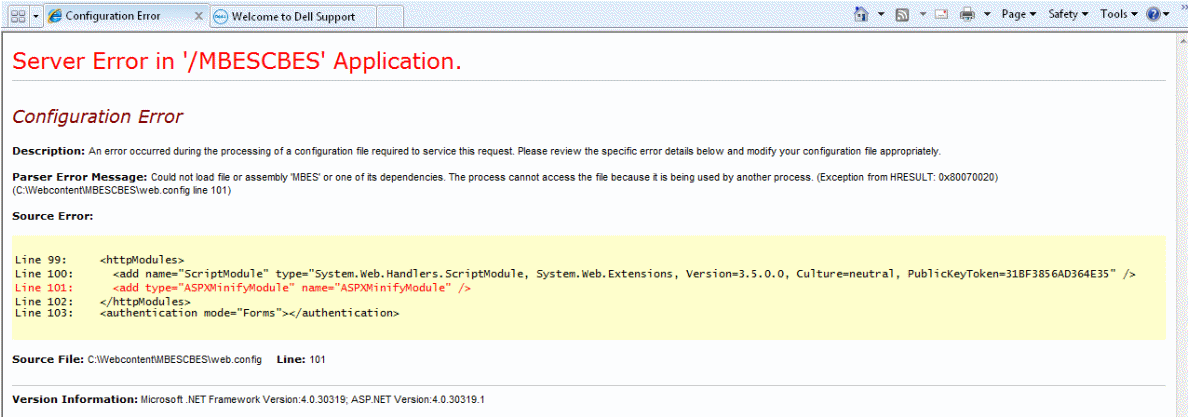The height and width of the screenshot is (417, 1188).
Task: Expand the Home button dropdown arrow
Action: click(x=881, y=14)
